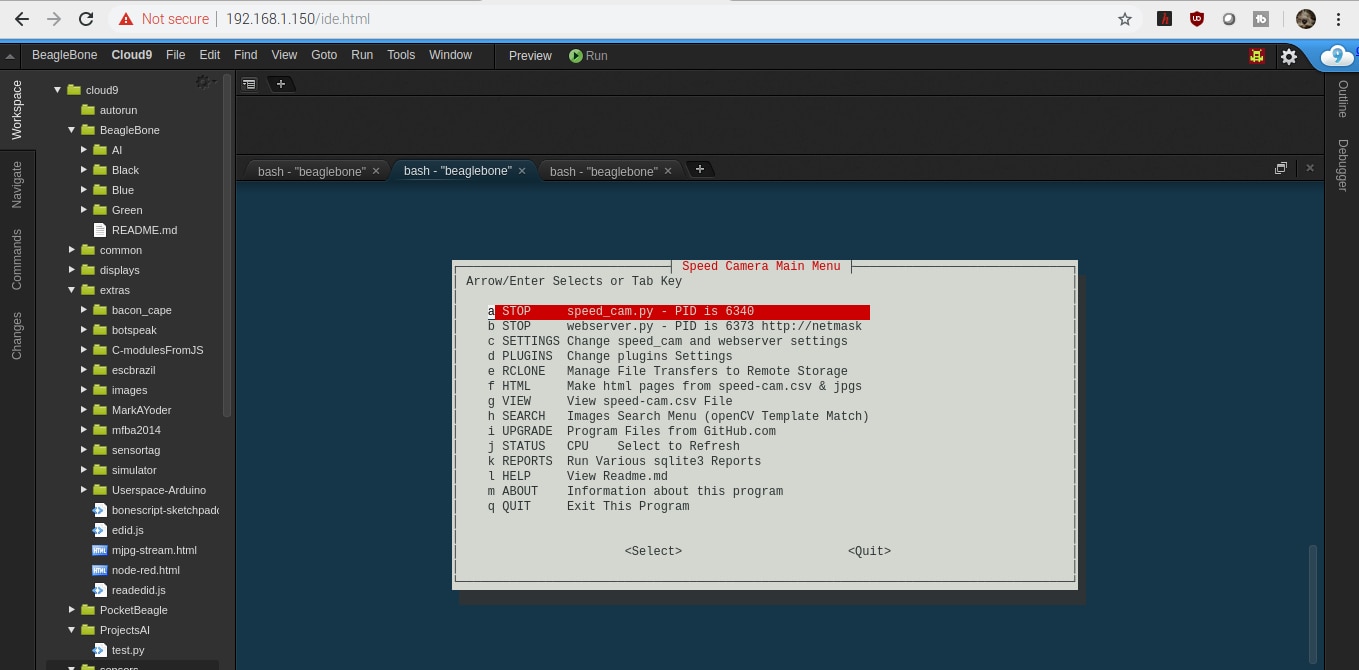Open the File menu

176,55
